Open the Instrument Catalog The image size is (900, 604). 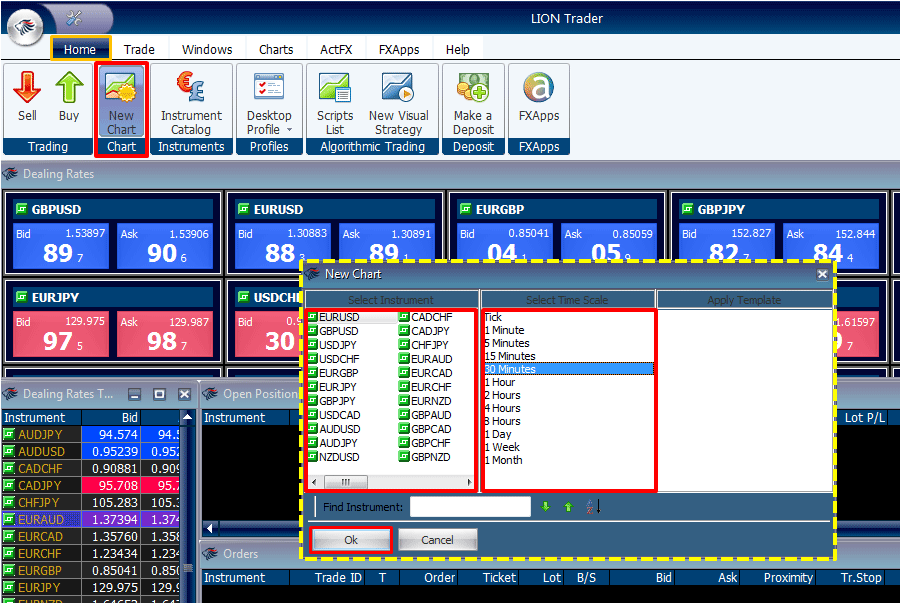[x=191, y=102]
